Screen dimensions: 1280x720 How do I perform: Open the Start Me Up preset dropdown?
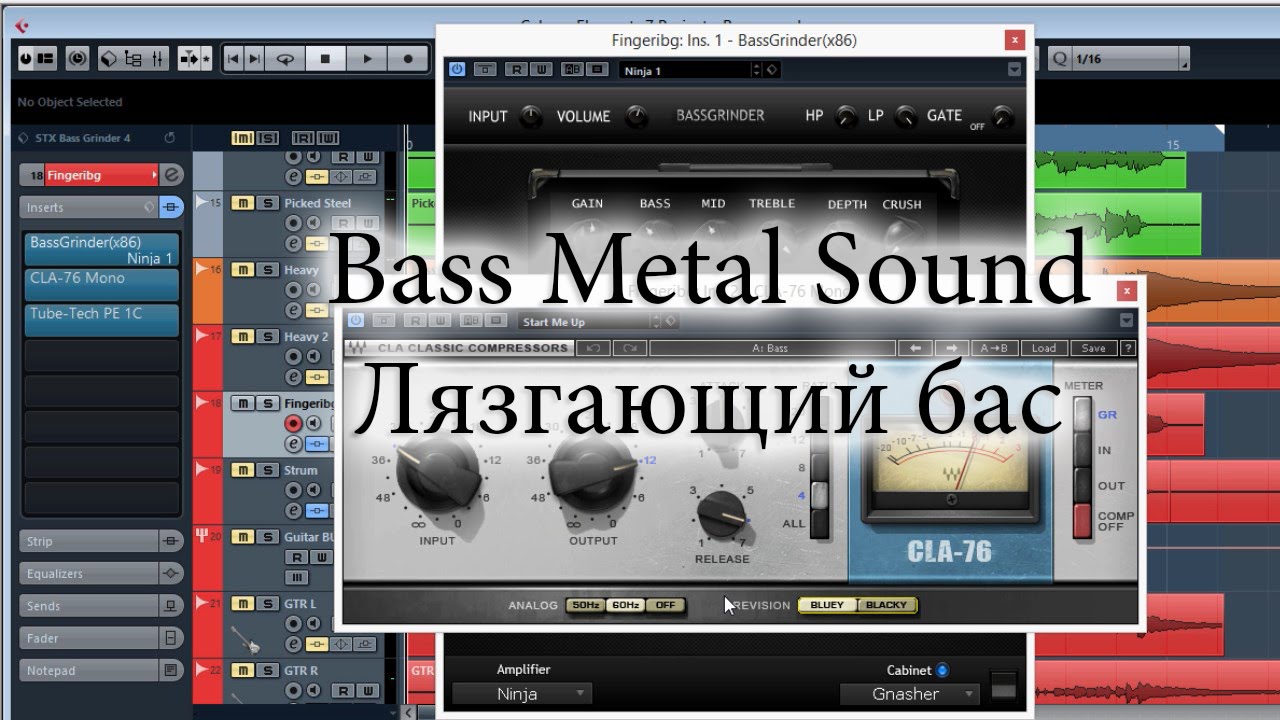point(590,322)
